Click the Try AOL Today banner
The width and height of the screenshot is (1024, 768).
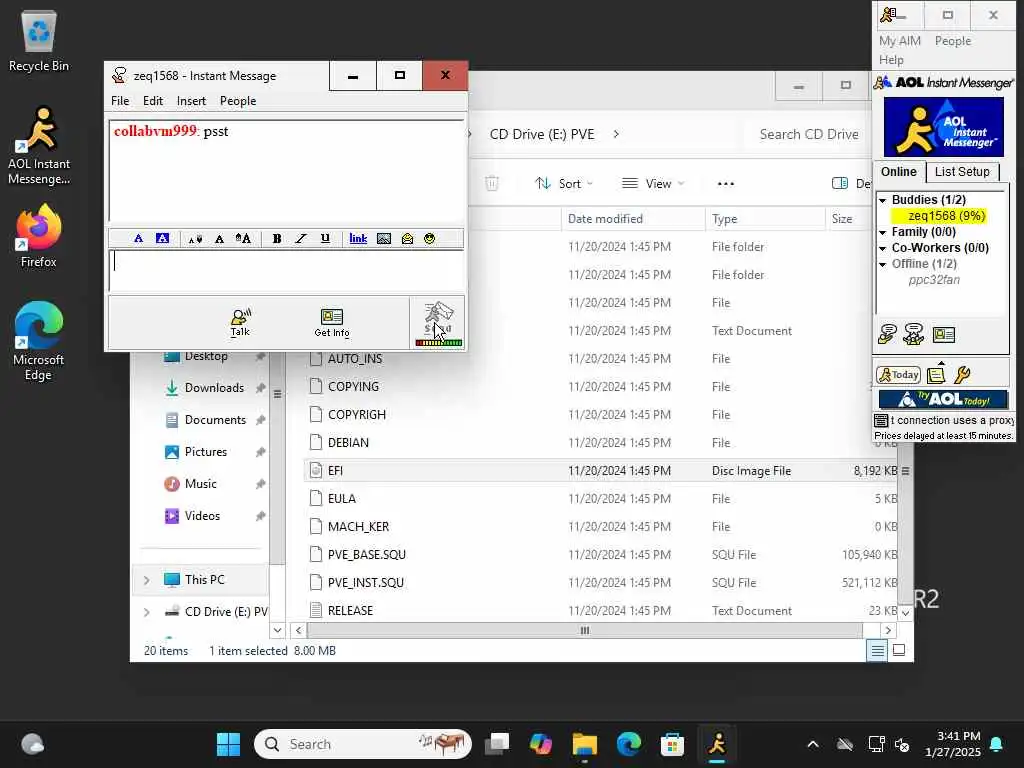pos(942,398)
